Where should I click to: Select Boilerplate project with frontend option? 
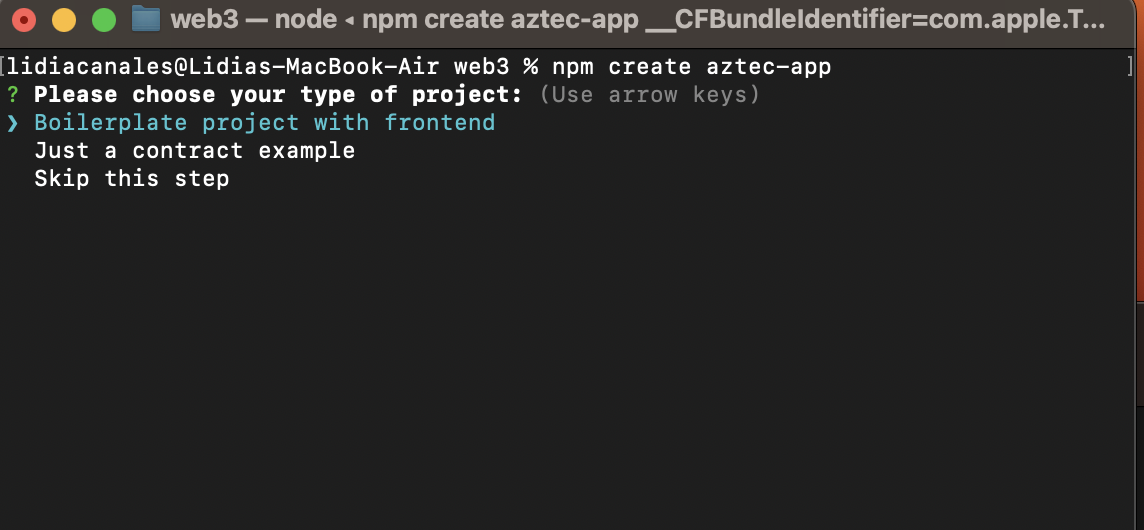[265, 123]
